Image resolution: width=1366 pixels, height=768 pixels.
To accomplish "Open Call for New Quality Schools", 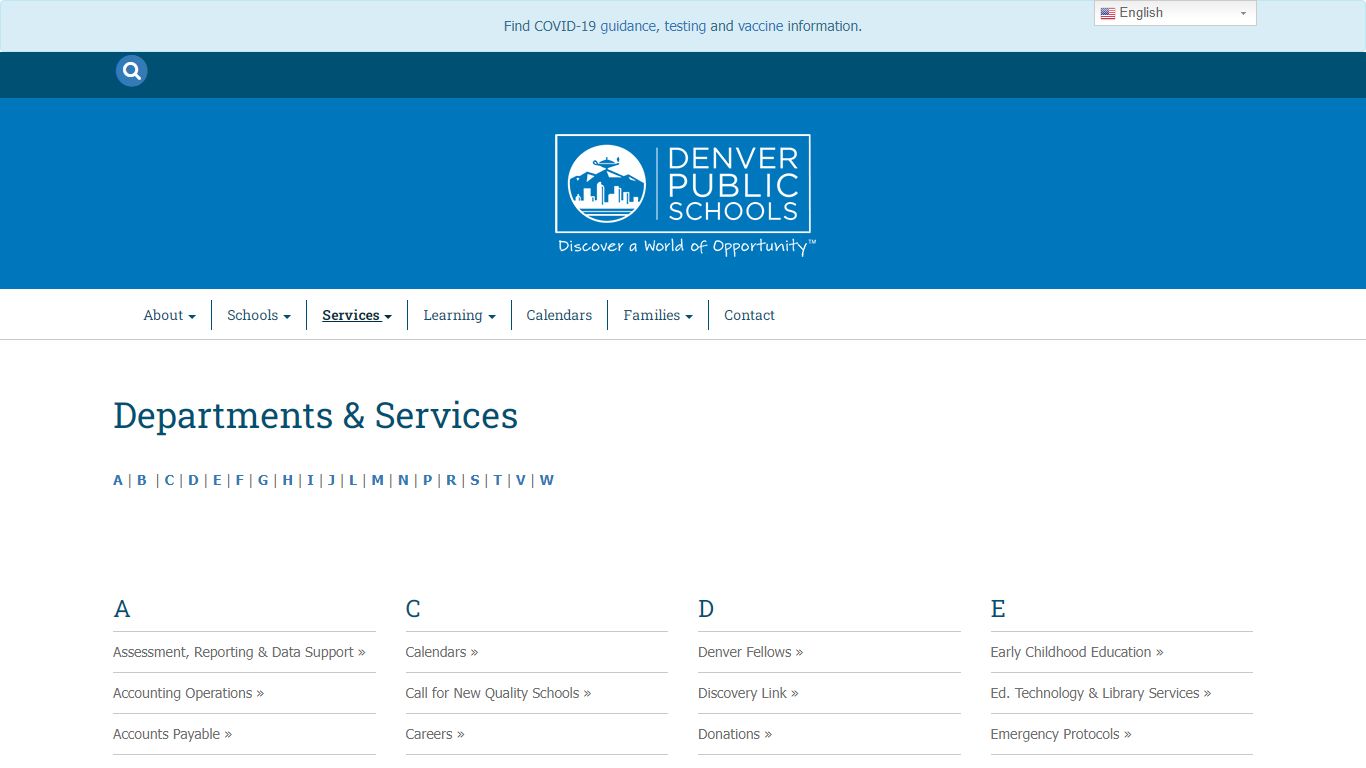I will (498, 693).
